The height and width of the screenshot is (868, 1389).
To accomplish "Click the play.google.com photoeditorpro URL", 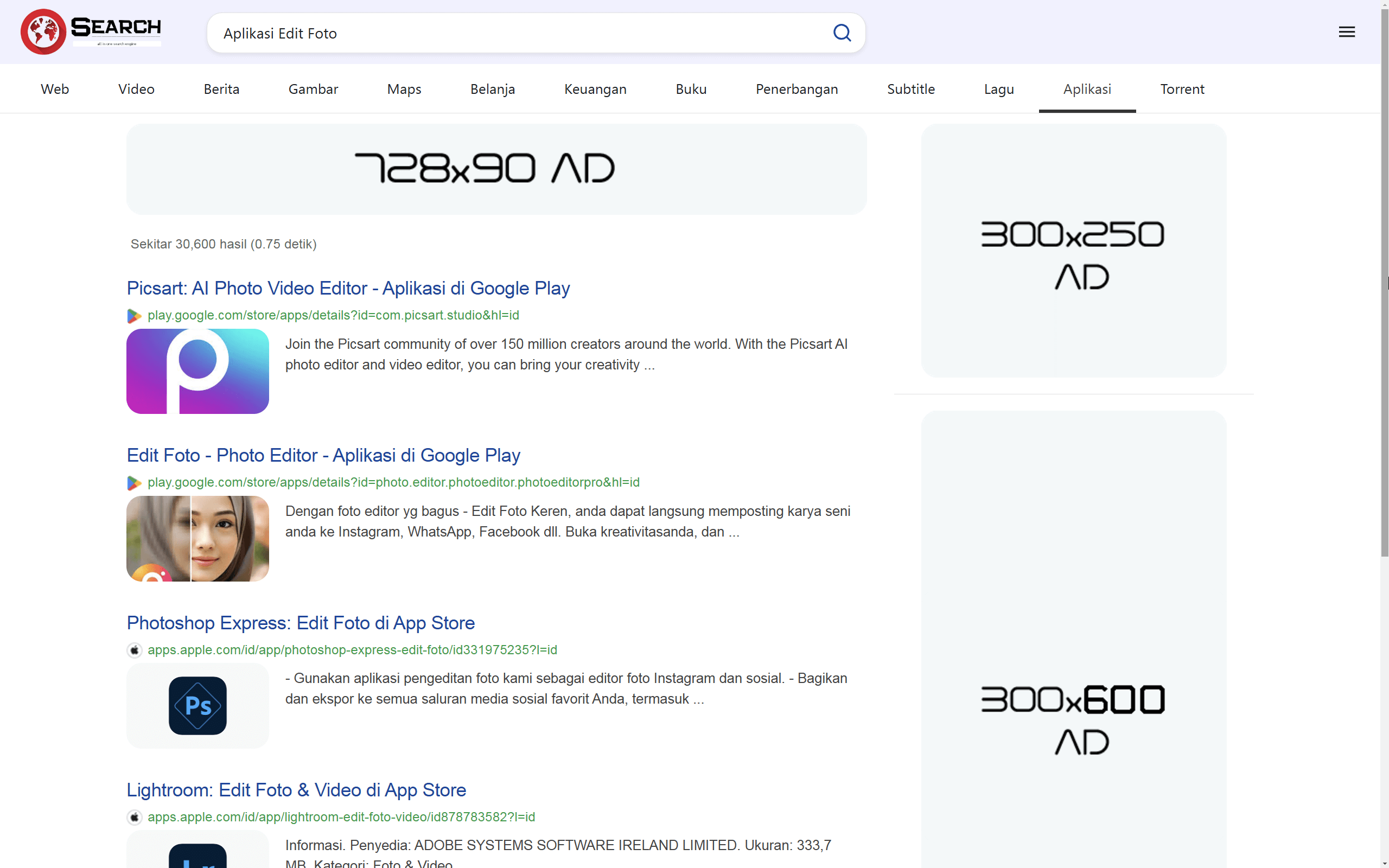I will point(393,482).
